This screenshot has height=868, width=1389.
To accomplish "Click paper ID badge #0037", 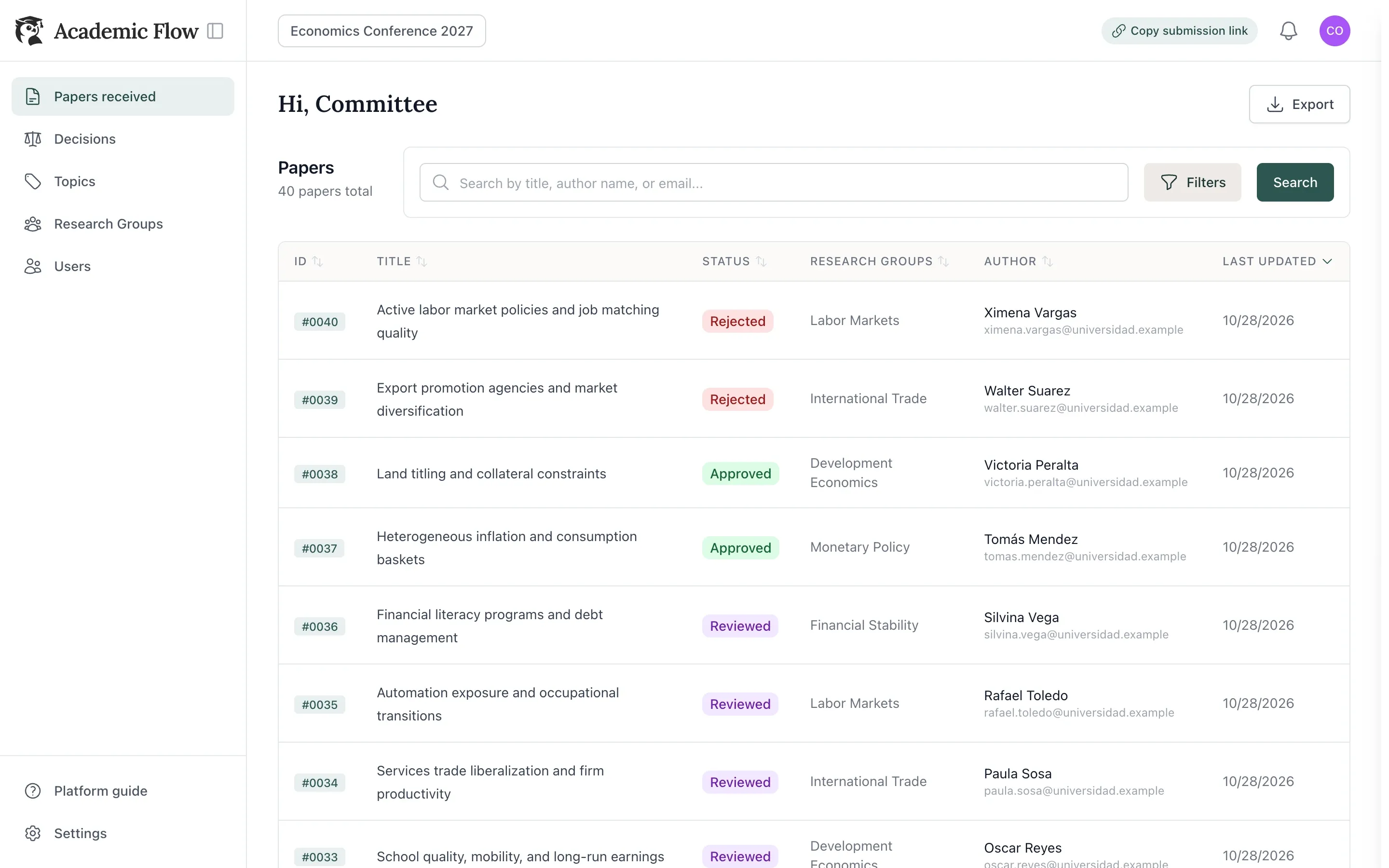I will point(320,548).
